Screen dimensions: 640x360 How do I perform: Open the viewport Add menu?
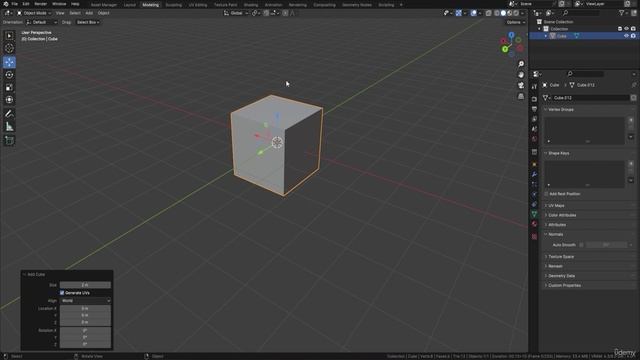point(89,13)
